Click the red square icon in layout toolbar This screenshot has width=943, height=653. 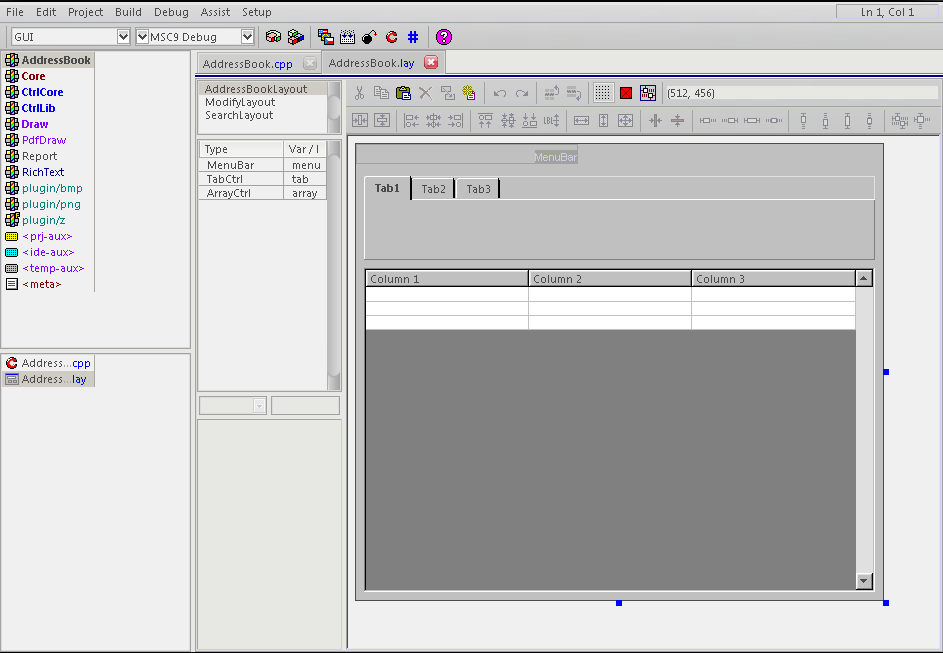626,93
